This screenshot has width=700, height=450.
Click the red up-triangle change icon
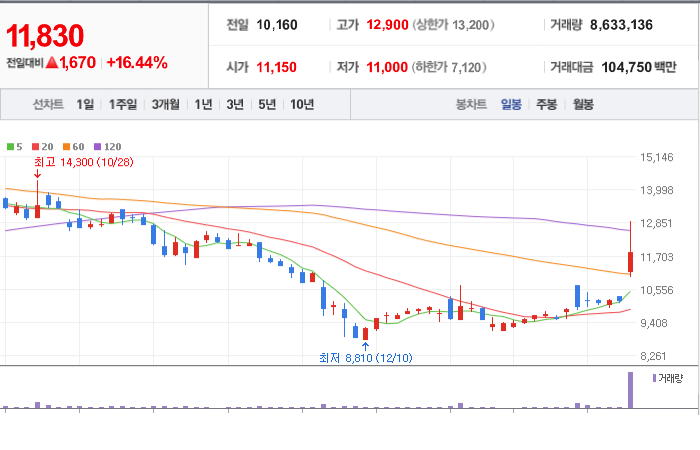[x=52, y=62]
